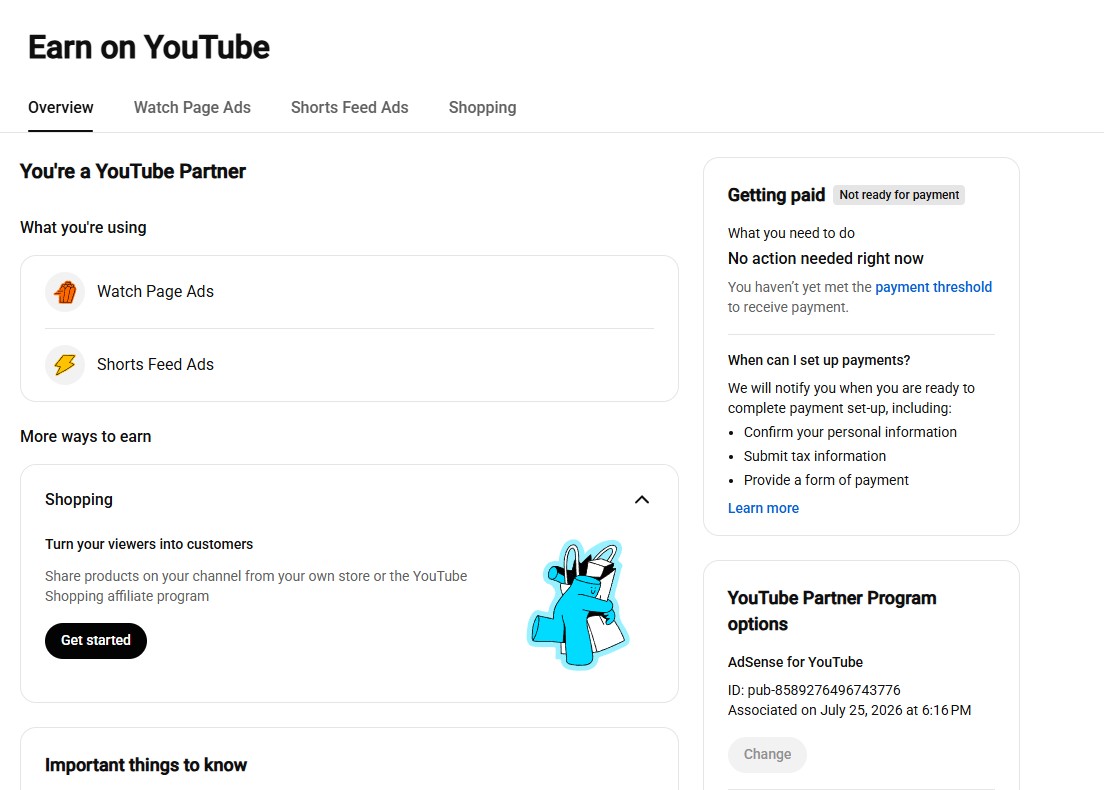Click the YouTube Partner Program options heading
The height and width of the screenshot is (790, 1104).
tap(832, 610)
